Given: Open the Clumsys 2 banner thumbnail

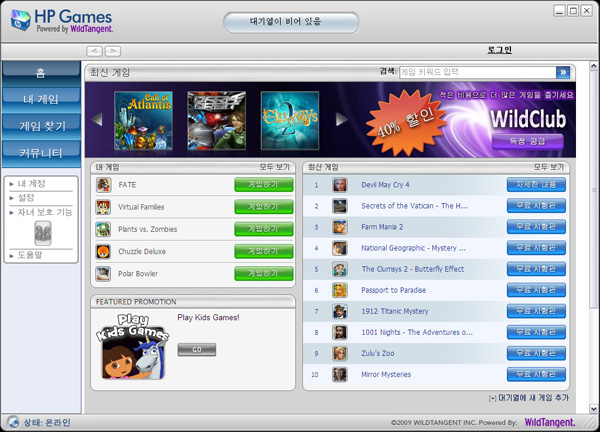Looking at the screenshot, I should pyautogui.click(x=290, y=120).
